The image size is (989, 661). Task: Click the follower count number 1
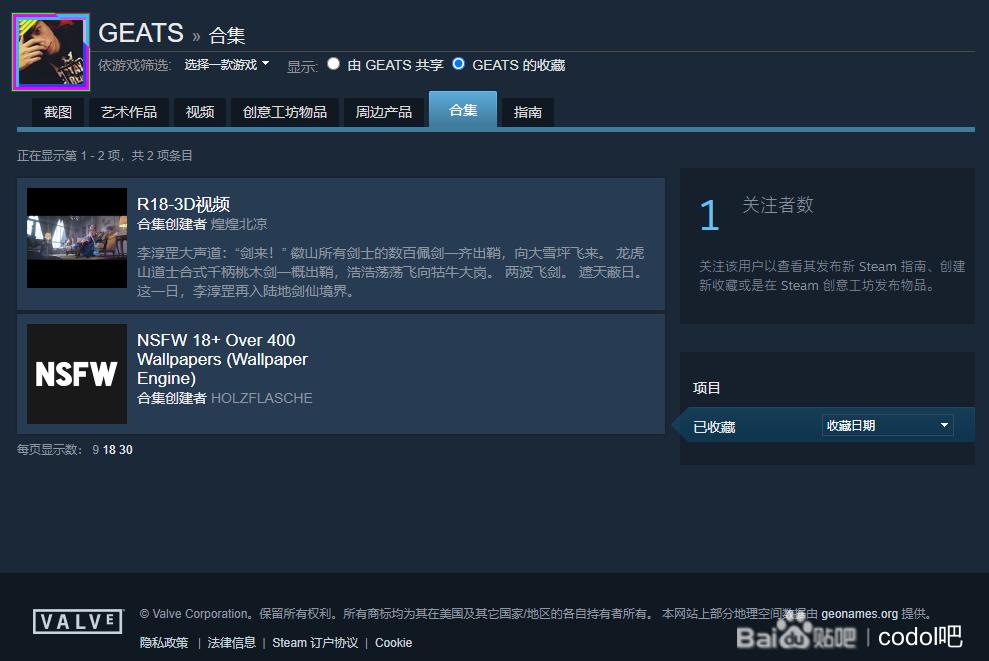coord(710,215)
